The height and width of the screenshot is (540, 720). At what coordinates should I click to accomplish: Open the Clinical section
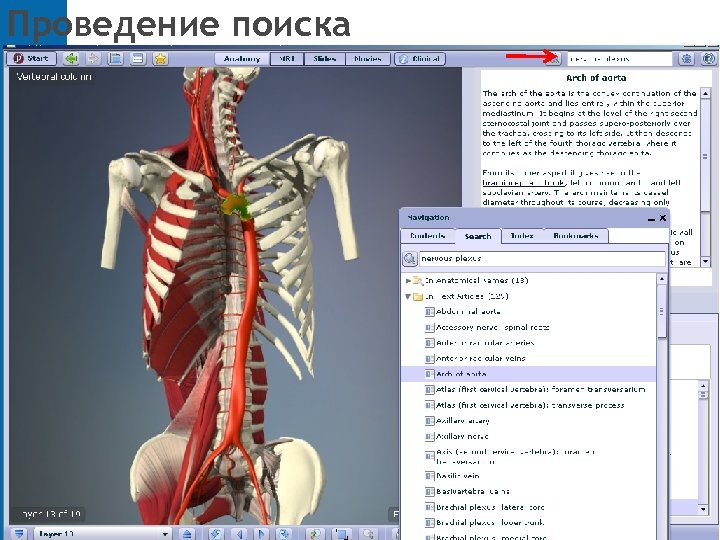[420, 59]
